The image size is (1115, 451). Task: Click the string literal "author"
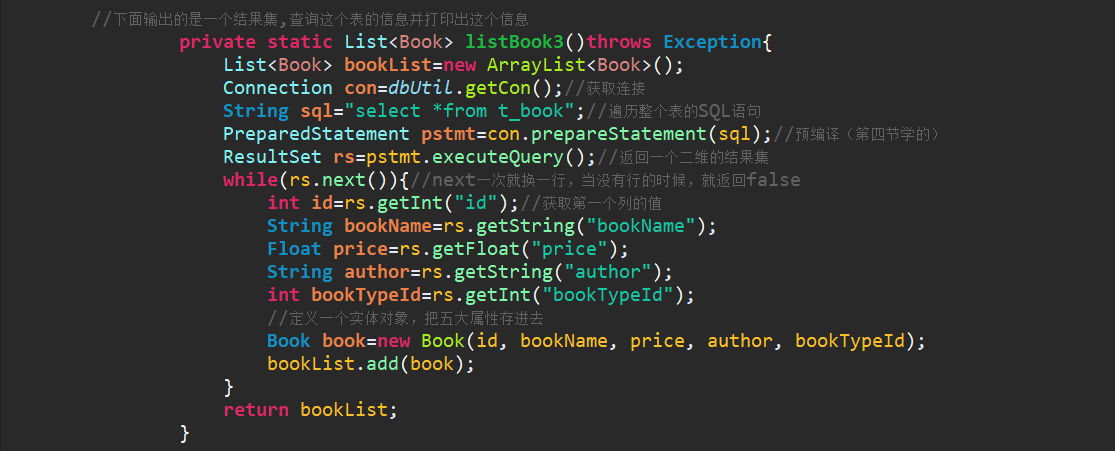[x=608, y=271]
